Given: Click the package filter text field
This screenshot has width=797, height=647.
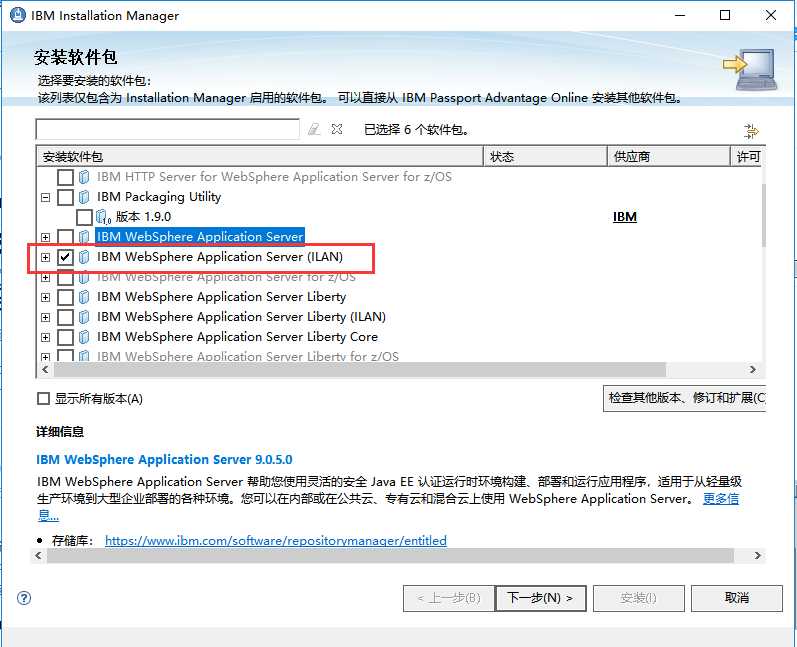Looking at the screenshot, I should click(x=167, y=129).
